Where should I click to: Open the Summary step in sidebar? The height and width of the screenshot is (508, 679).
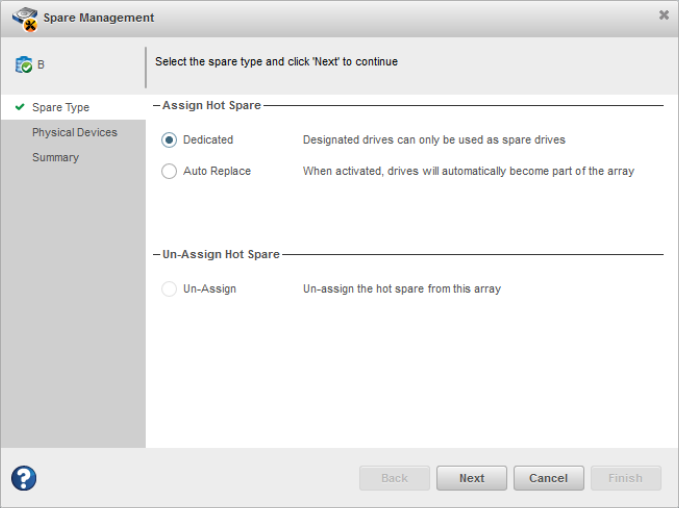coord(55,158)
